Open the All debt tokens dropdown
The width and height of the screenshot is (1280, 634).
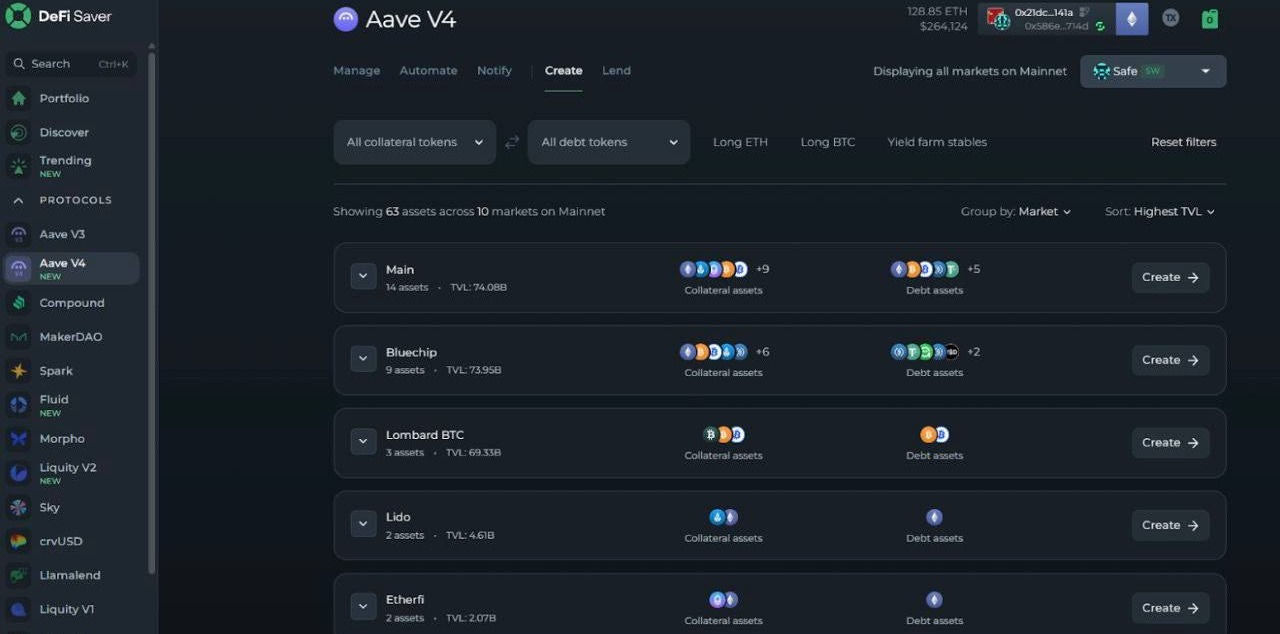(x=609, y=142)
